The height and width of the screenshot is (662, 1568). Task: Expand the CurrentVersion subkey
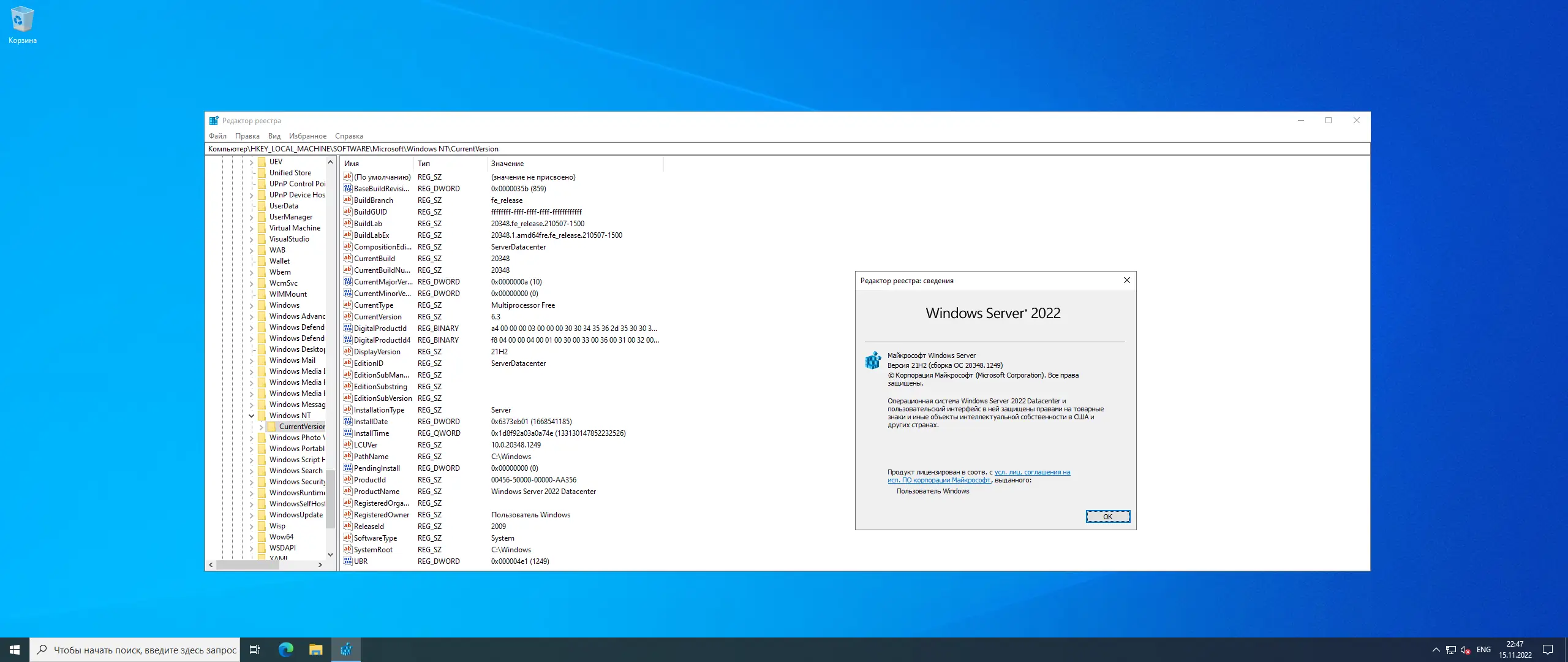(x=262, y=427)
